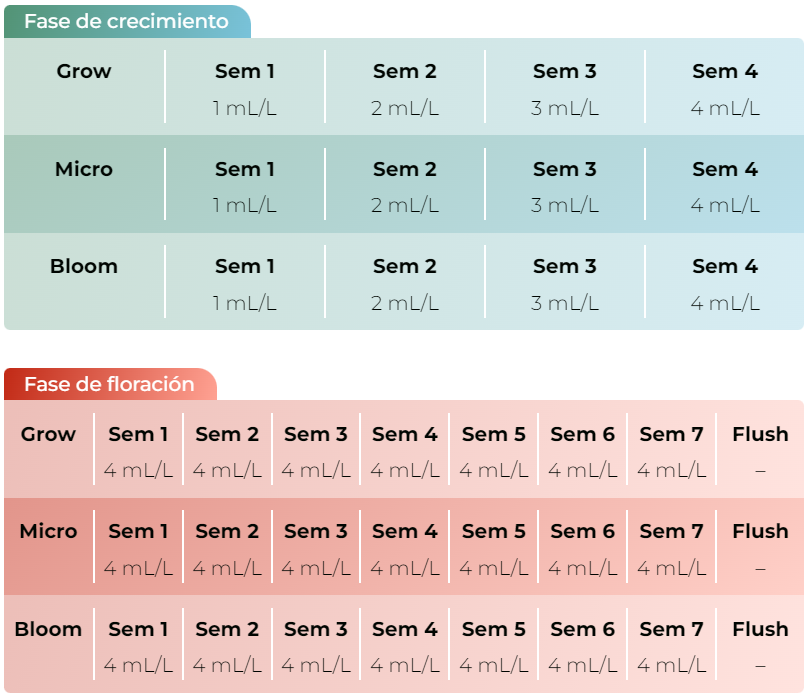Click Grow row label in crecimiento table
Image resolution: width=807 pixels, height=697 pixels.
[84, 71]
